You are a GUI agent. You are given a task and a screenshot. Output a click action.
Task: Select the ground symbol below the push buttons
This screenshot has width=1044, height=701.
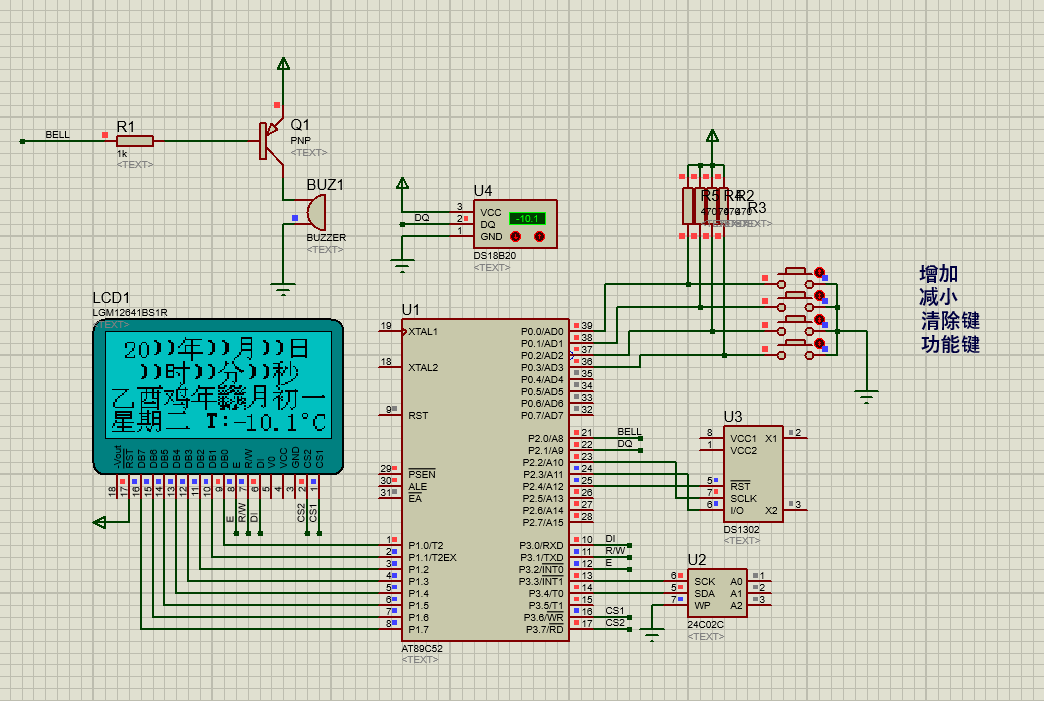[866, 397]
